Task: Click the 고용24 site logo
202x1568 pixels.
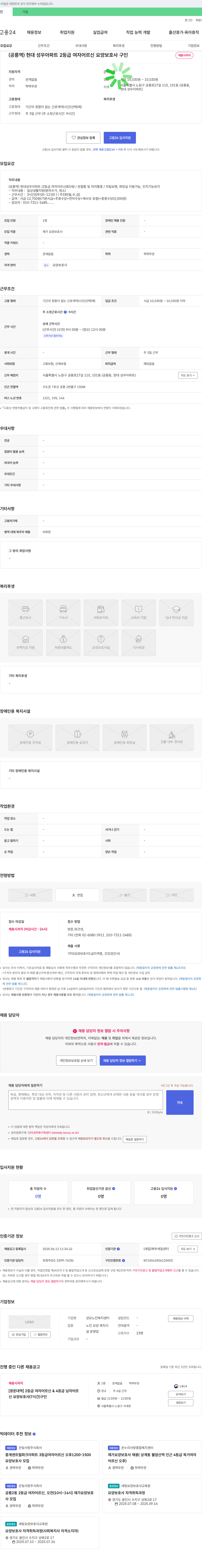Action: (8, 32)
